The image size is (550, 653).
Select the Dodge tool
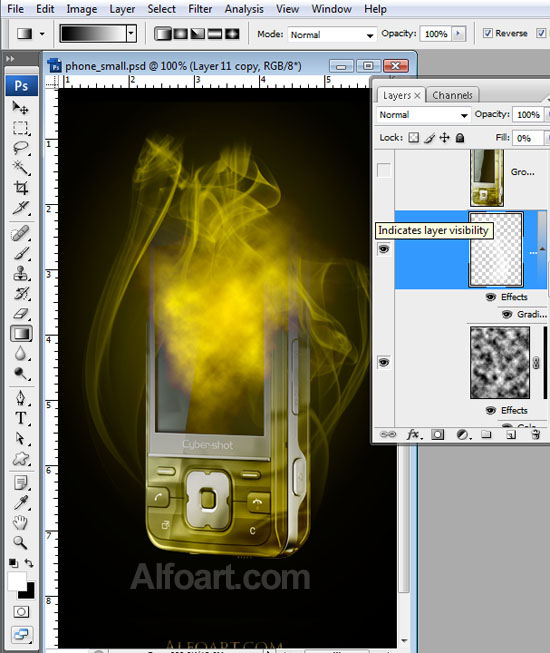20,374
